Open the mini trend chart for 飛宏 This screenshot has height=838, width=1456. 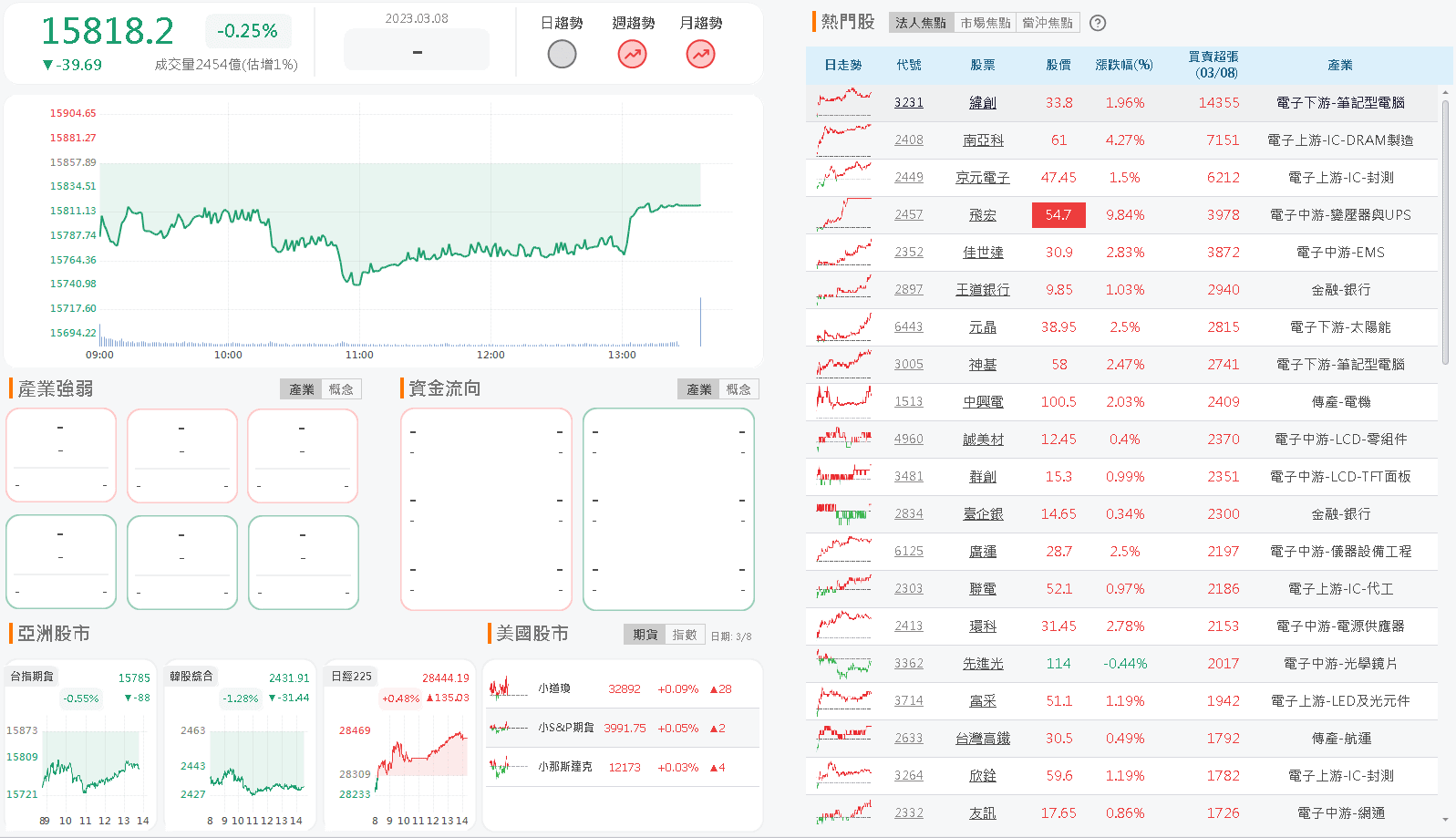click(844, 214)
